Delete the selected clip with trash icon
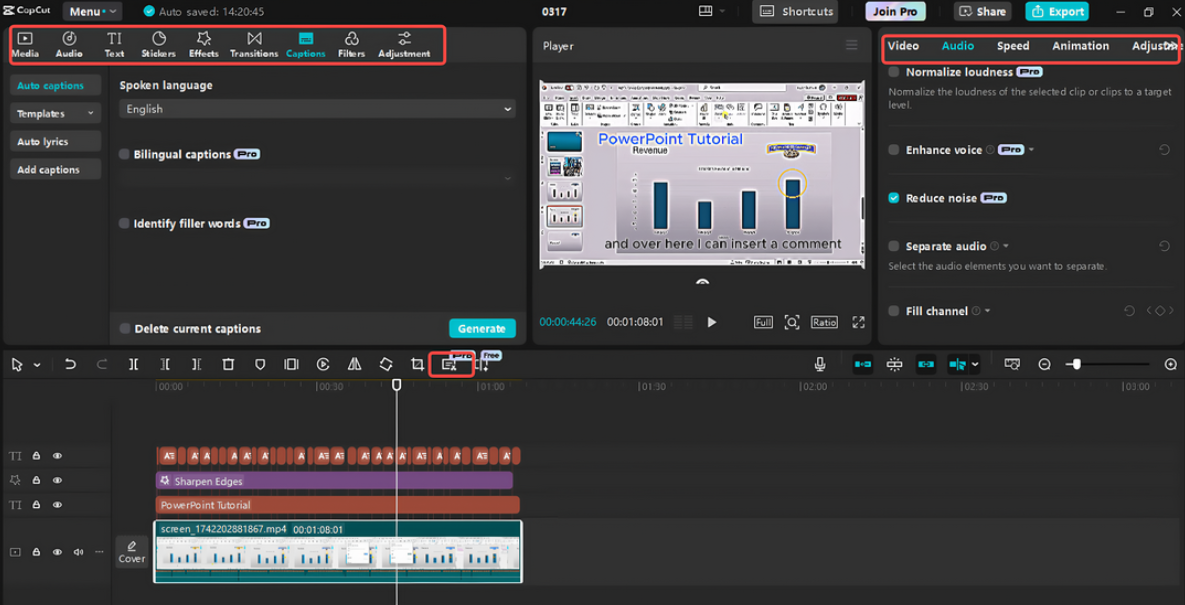 [228, 365]
